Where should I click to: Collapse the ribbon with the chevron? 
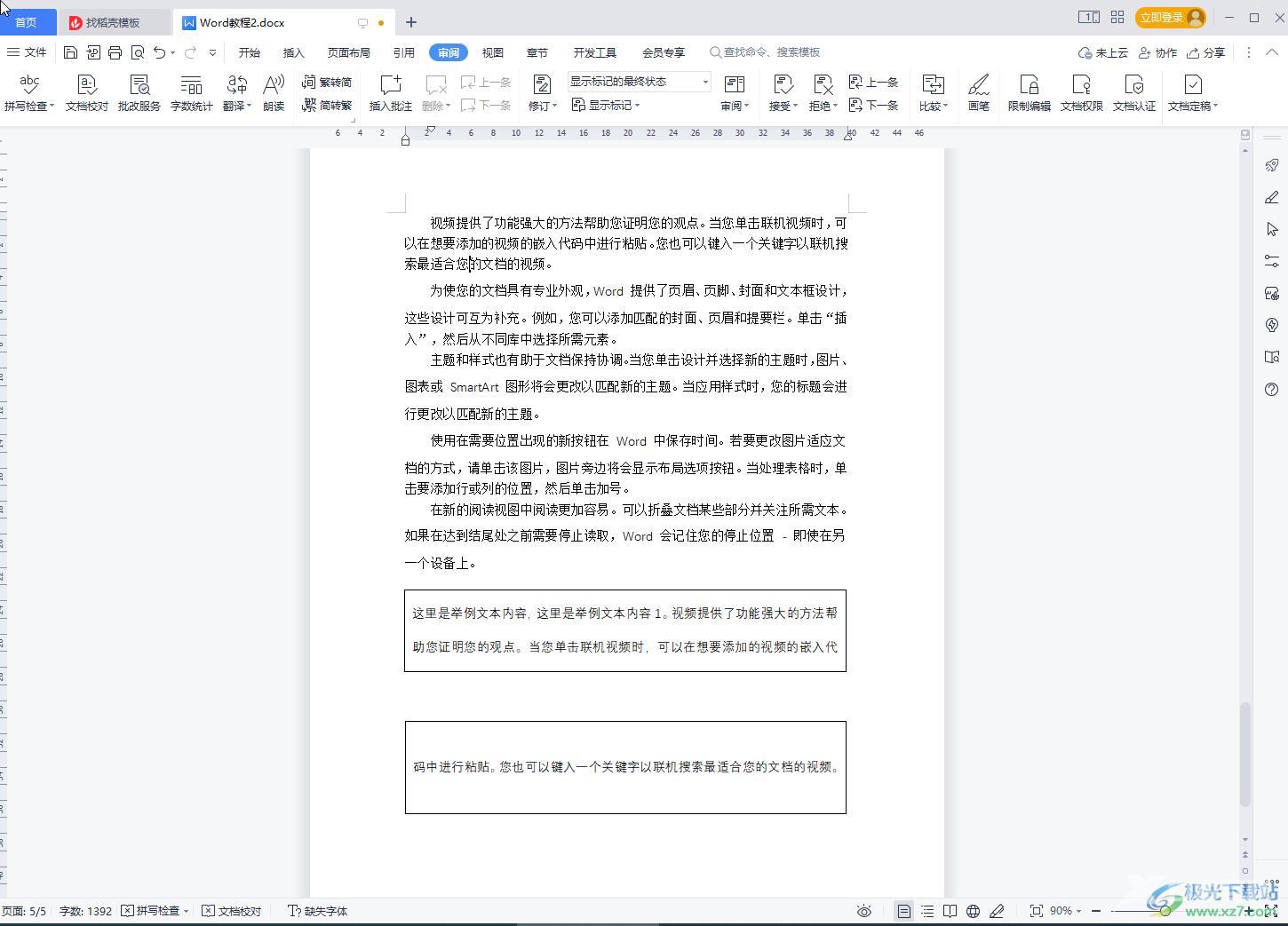click(x=1272, y=52)
